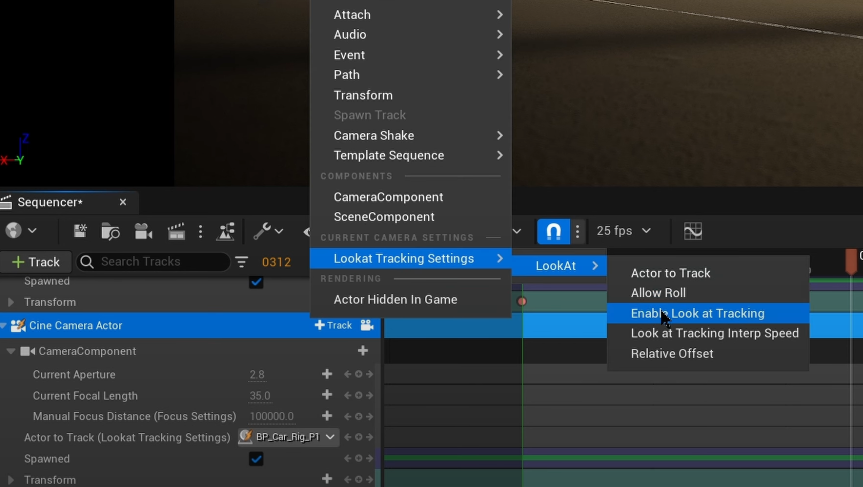This screenshot has width=863, height=487.
Task: Open the 25 fps frame rate dropdown
Action: [x=623, y=231]
